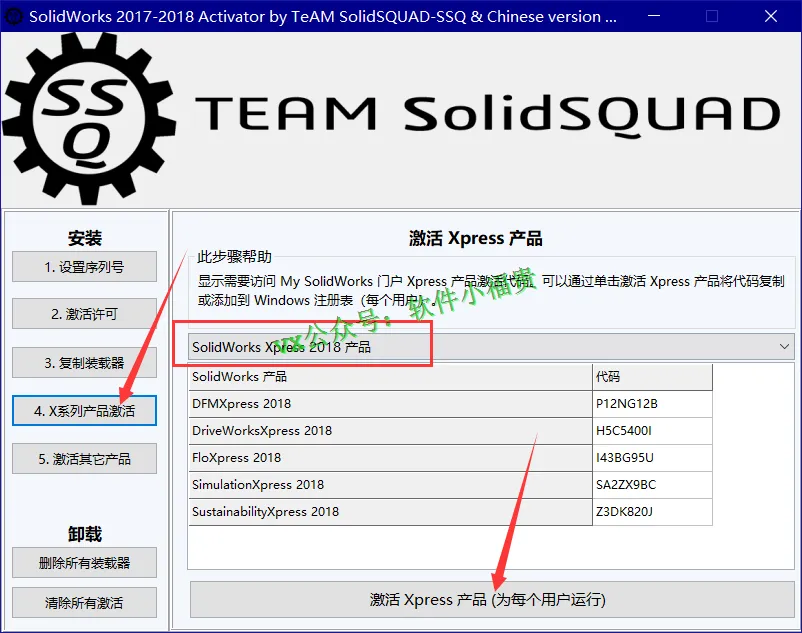Click the 卸载 section heading
The height and width of the screenshot is (633, 802).
[85, 534]
